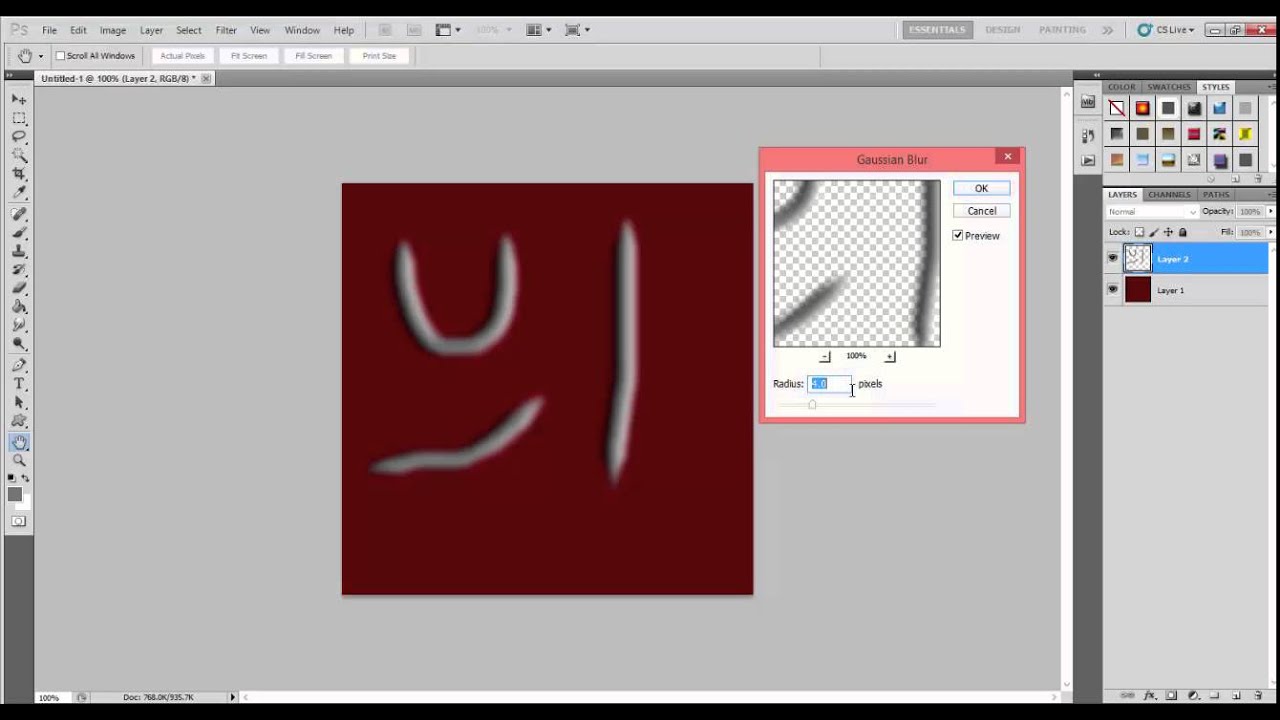Image resolution: width=1280 pixels, height=720 pixels.
Task: Open the Opacity slider arrow
Action: tap(1271, 212)
